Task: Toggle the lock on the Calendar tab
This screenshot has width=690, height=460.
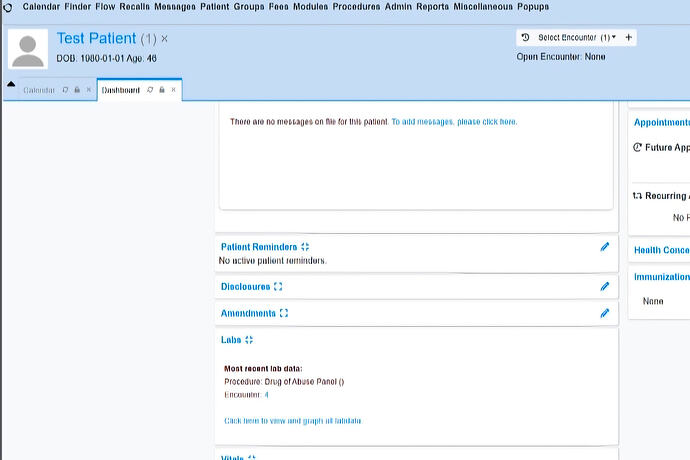Action: coord(77,90)
